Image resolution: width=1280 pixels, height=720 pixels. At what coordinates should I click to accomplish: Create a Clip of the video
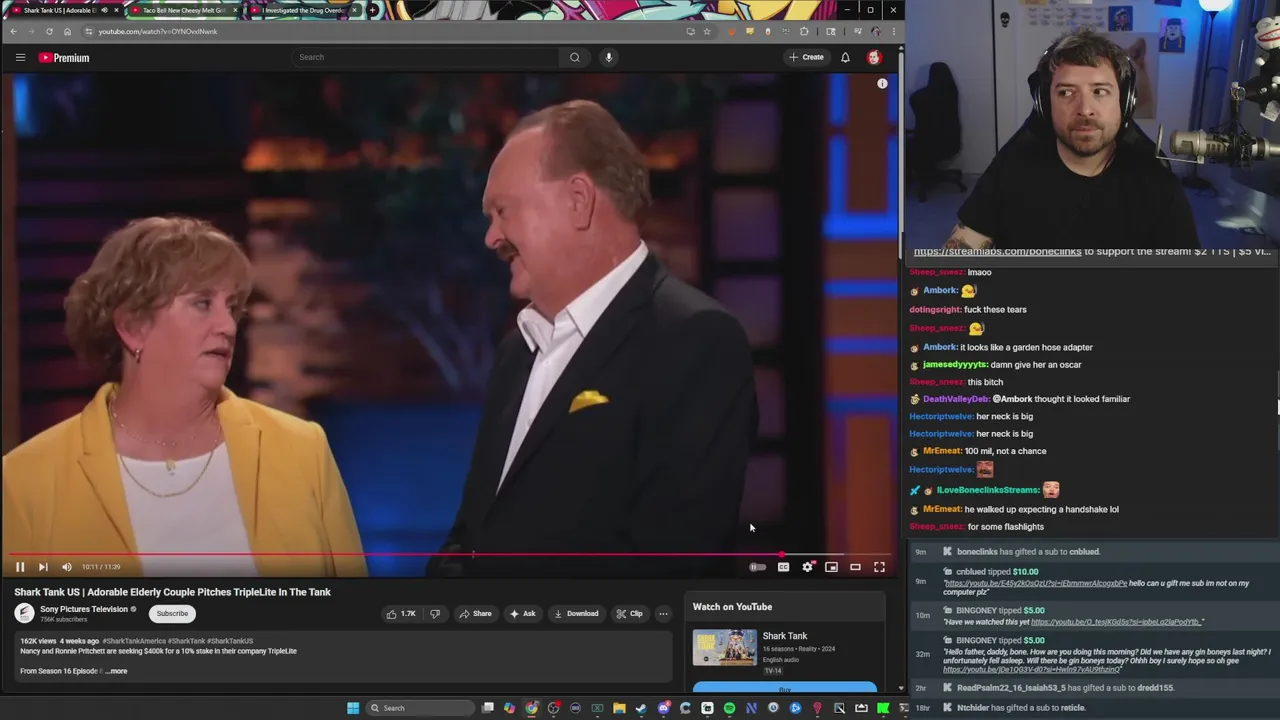(629, 614)
